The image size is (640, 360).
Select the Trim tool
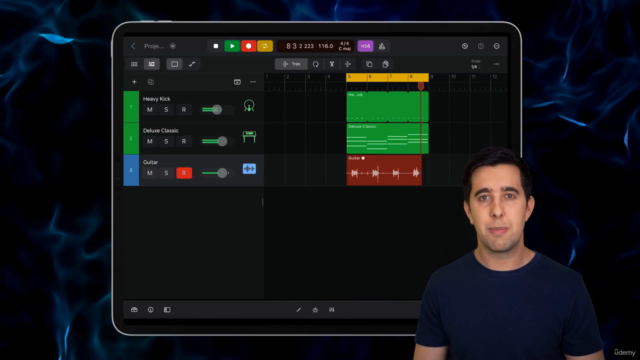(291, 64)
